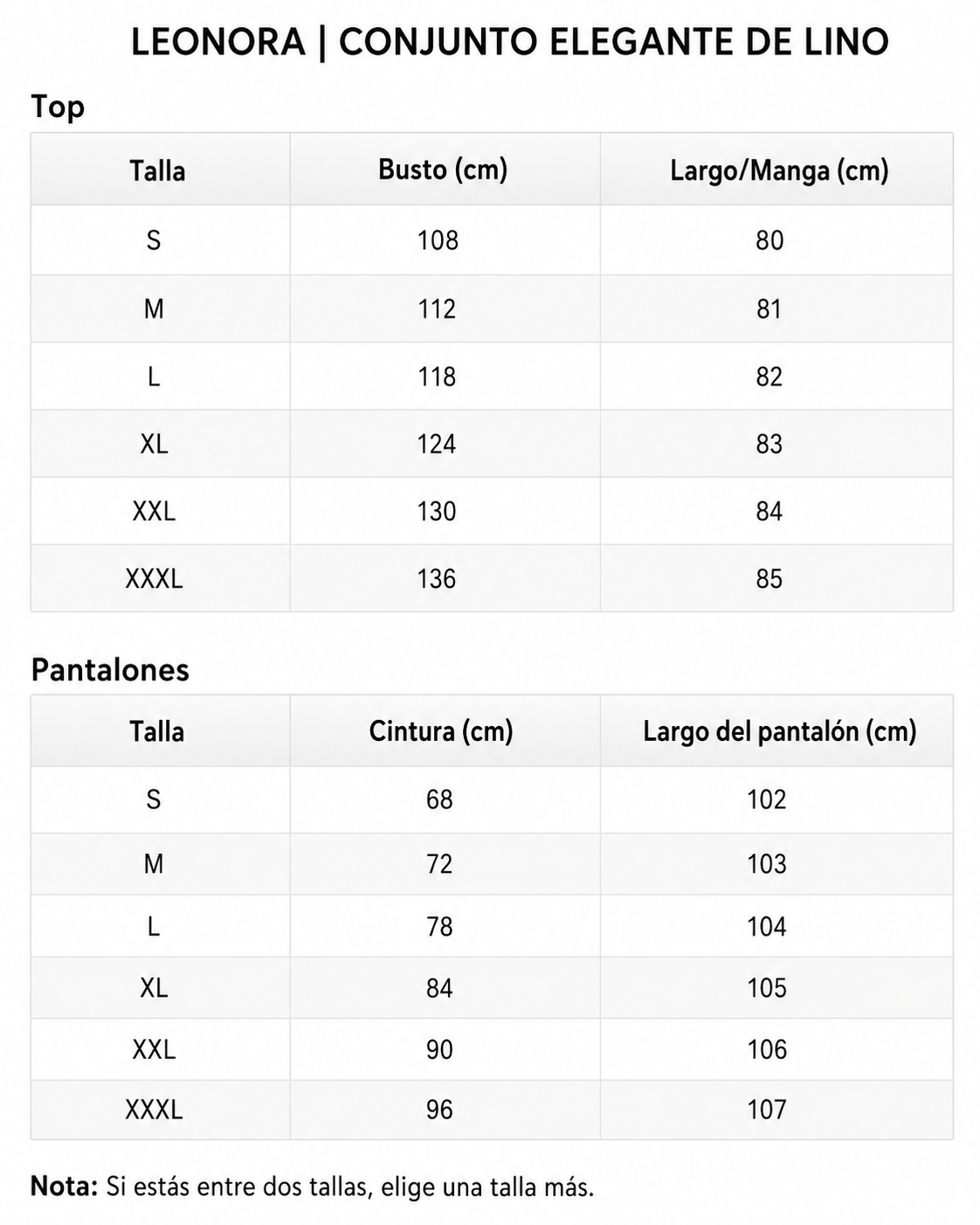Select the Top section heading

(x=58, y=107)
